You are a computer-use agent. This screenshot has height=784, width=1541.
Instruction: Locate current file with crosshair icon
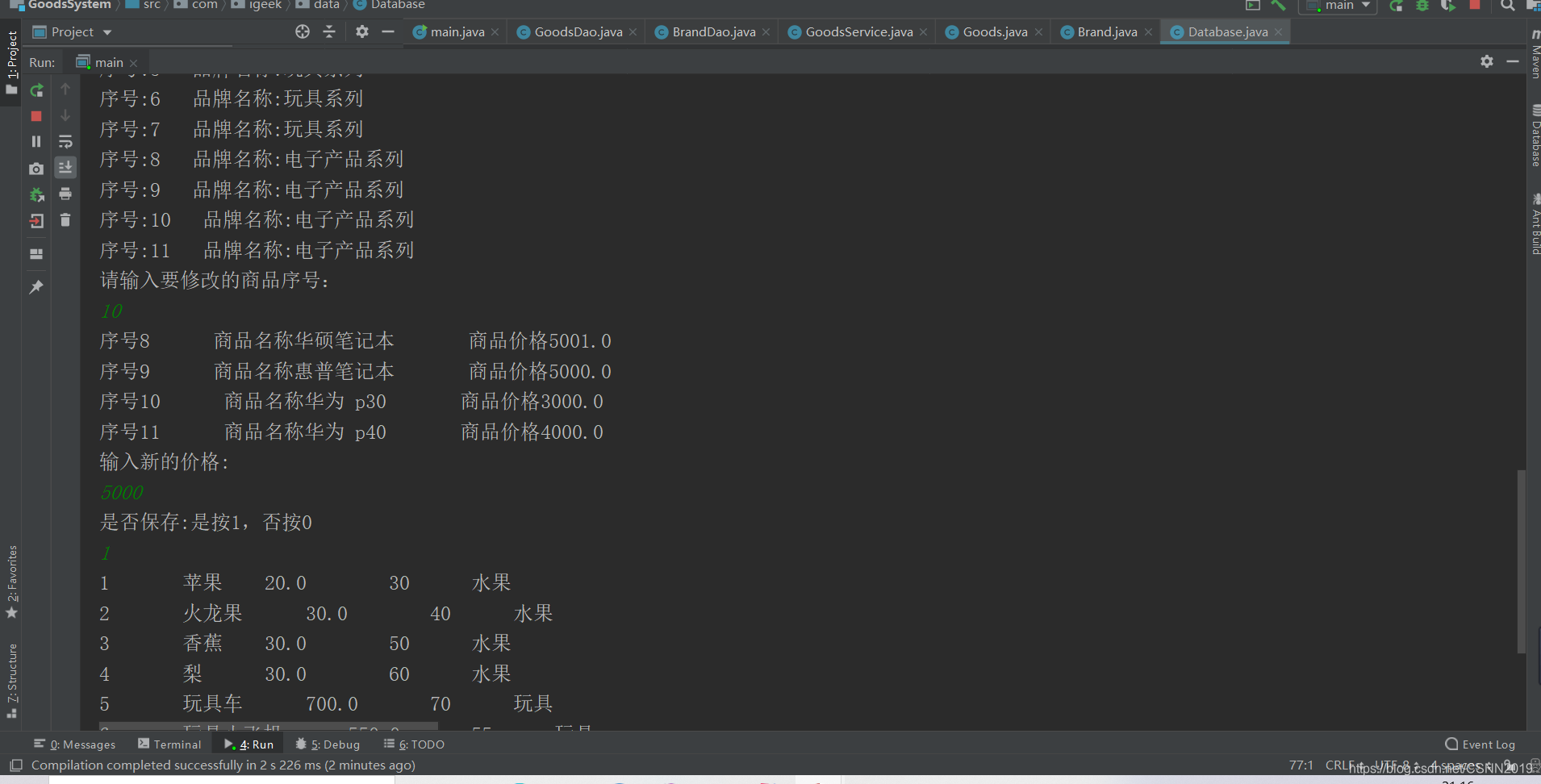303,31
